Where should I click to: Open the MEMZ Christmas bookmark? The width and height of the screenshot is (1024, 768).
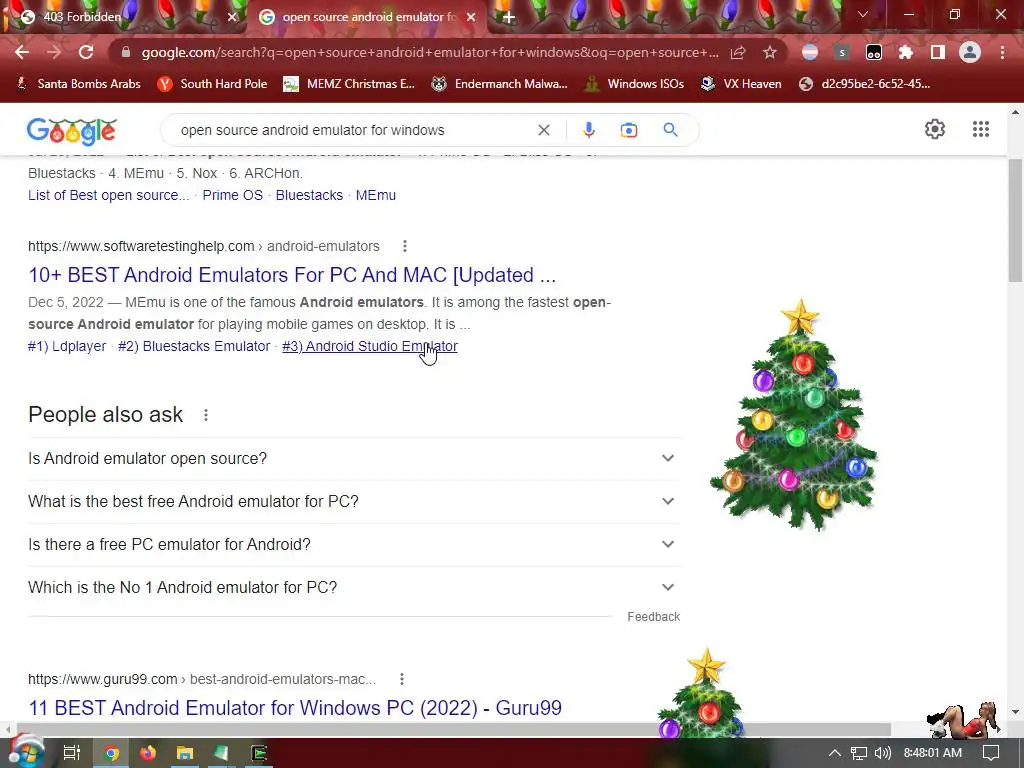tap(349, 84)
